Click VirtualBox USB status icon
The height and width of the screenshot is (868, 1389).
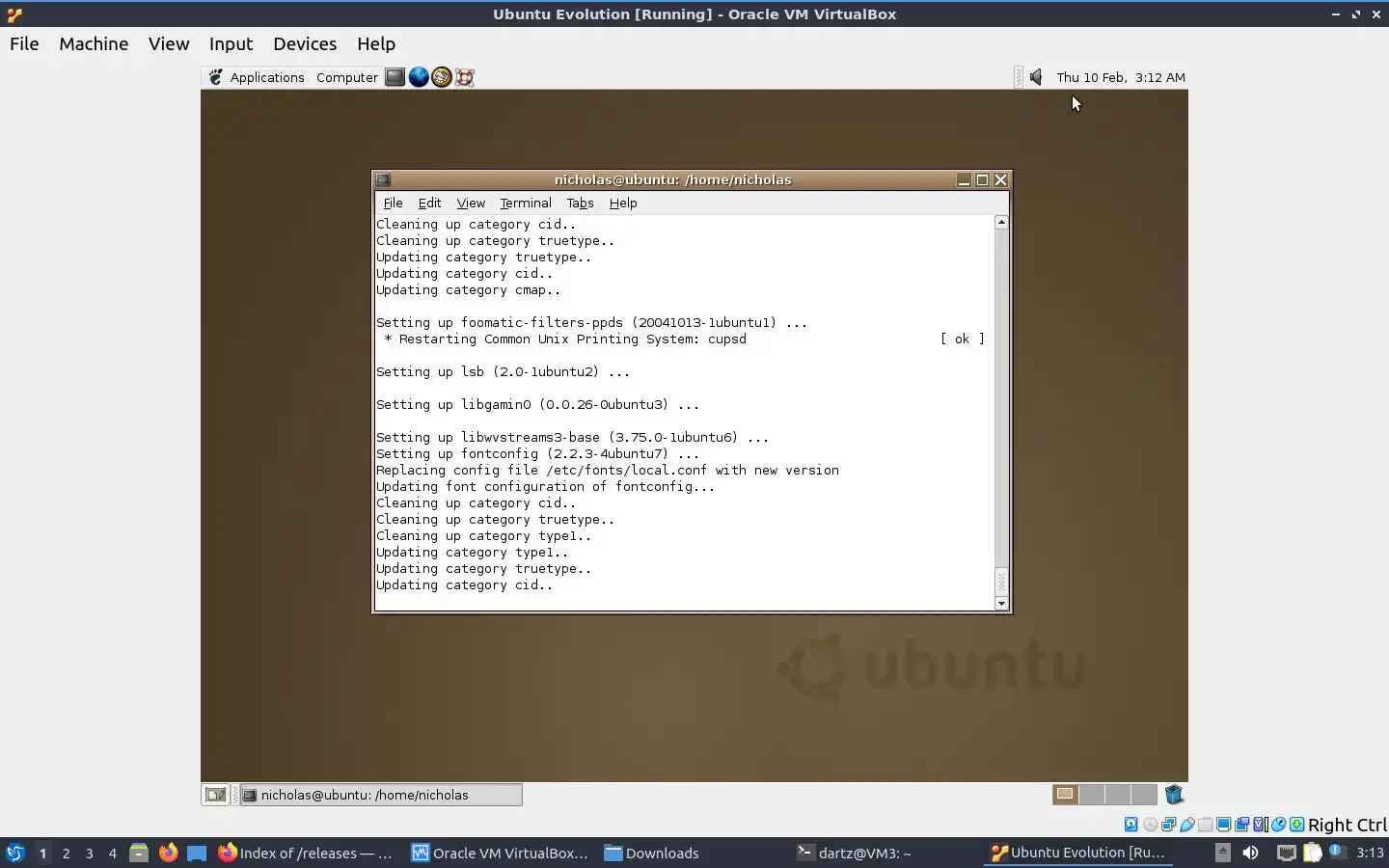point(1187,825)
